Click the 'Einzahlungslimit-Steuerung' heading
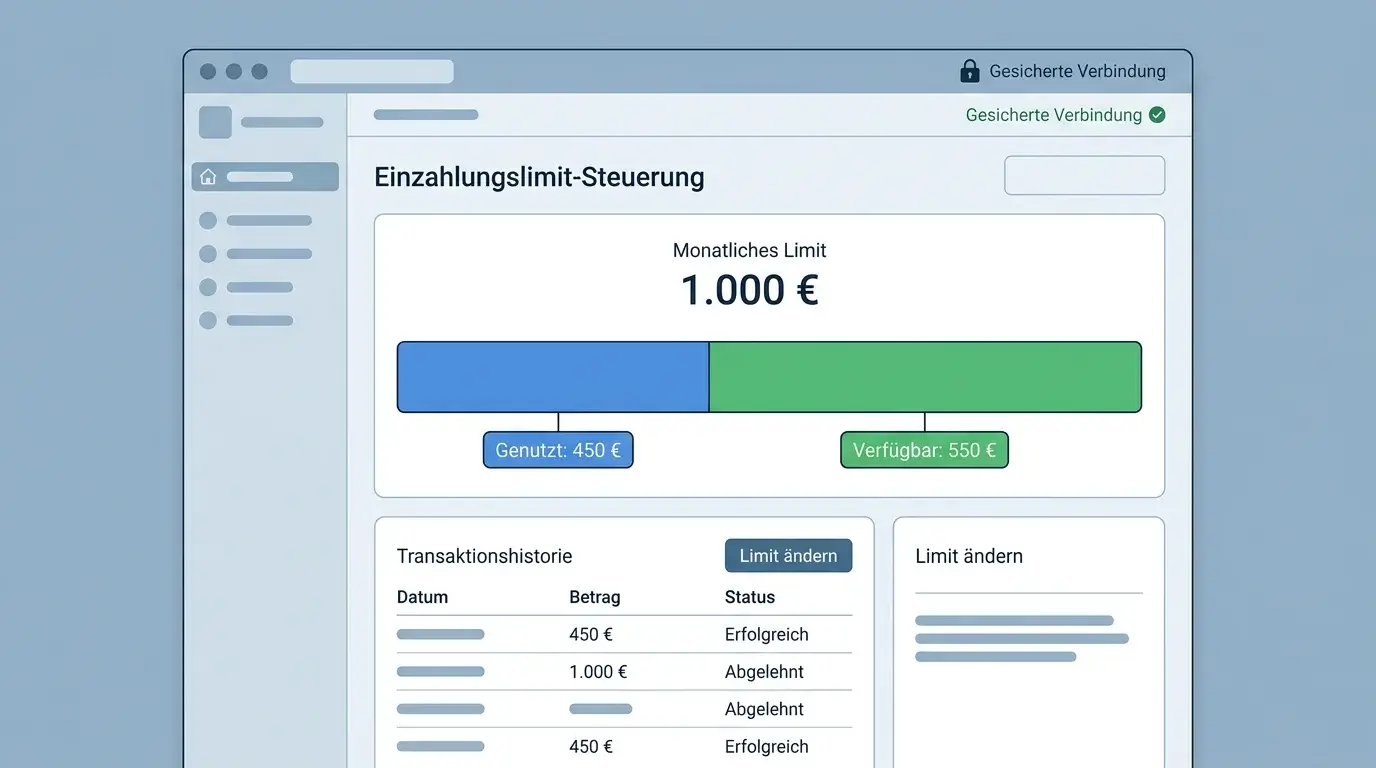 [x=539, y=177]
